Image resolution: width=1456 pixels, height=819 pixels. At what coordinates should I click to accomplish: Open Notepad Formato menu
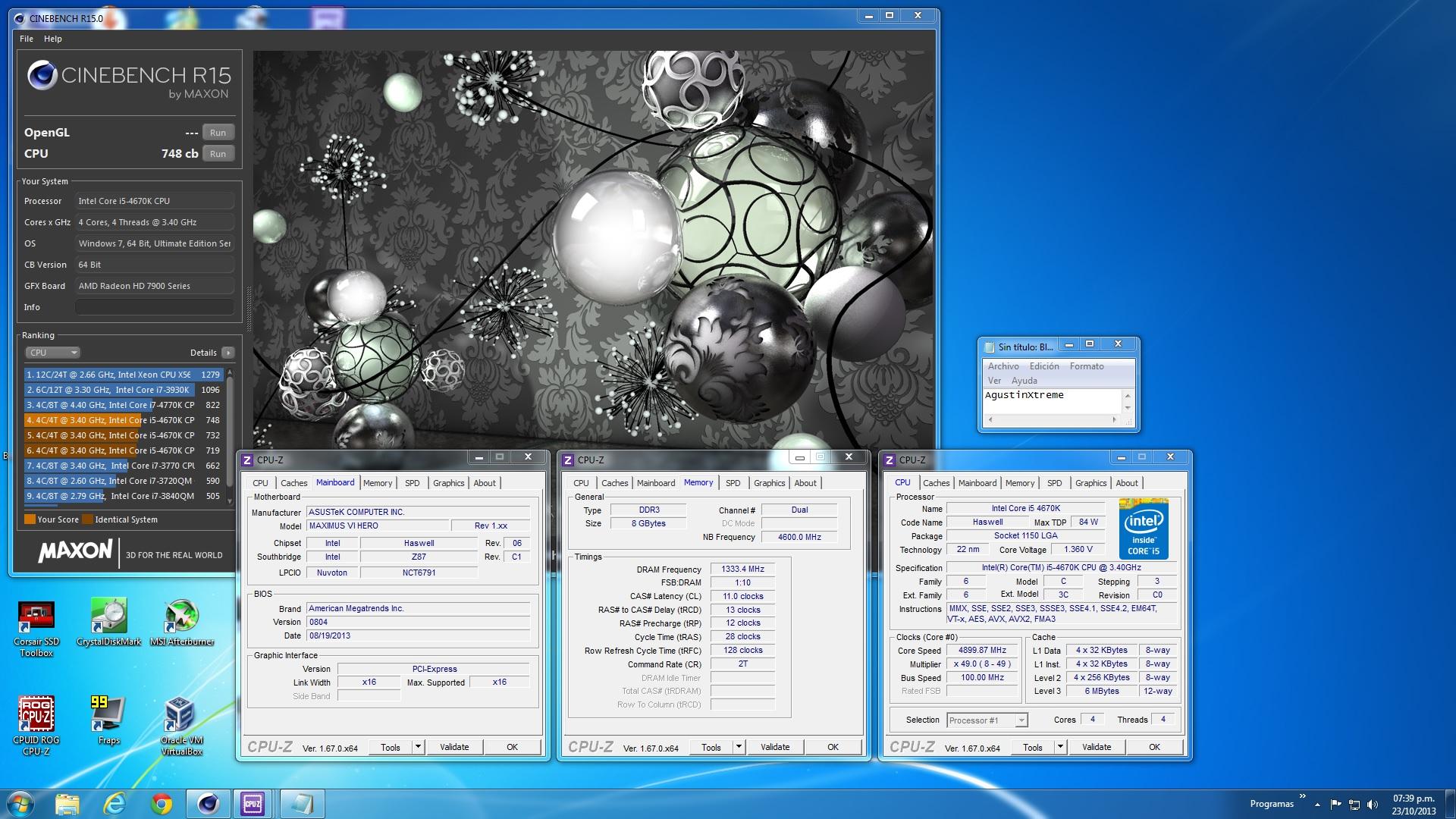1087,366
